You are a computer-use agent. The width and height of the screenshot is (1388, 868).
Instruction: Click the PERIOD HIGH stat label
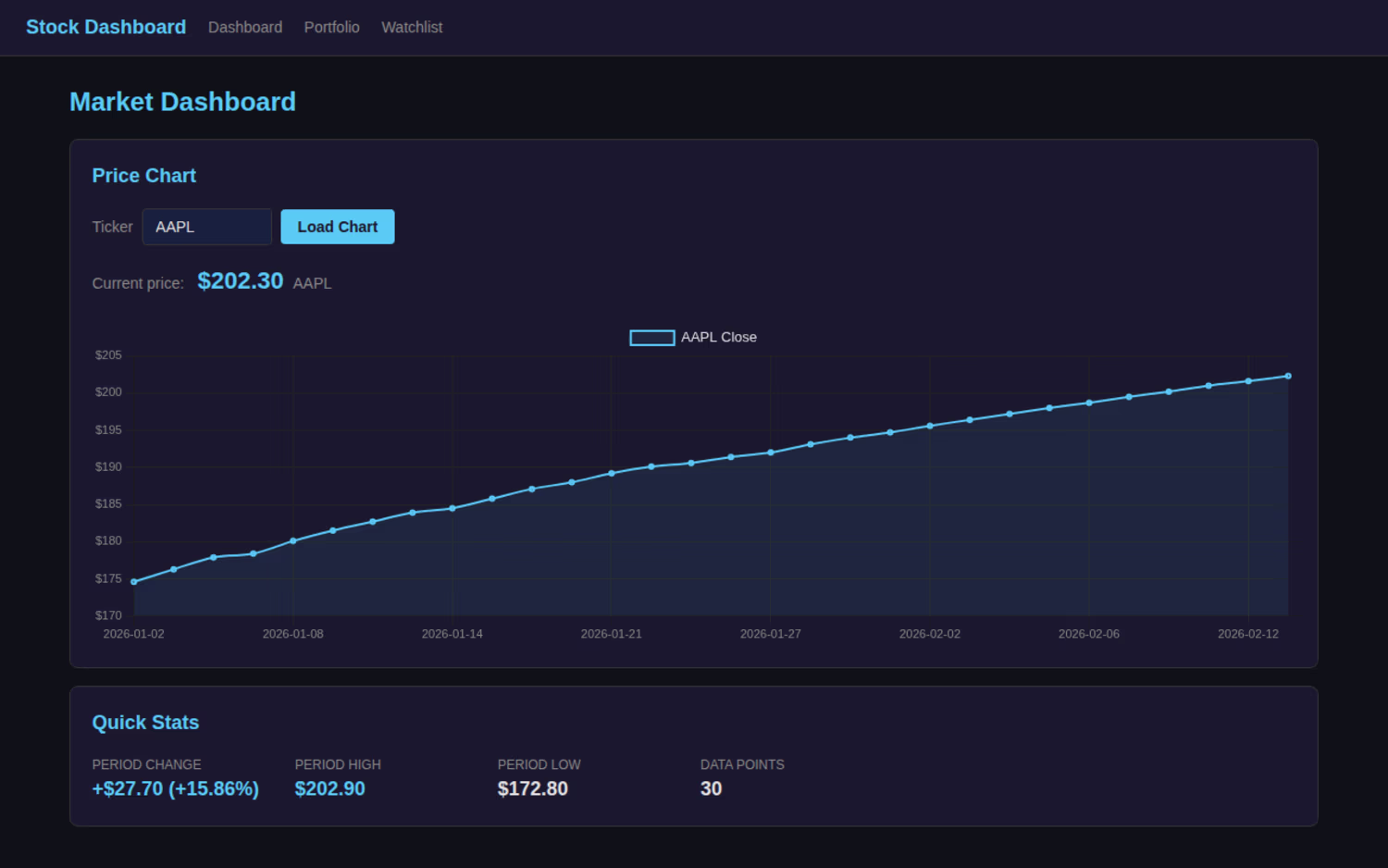click(x=338, y=765)
